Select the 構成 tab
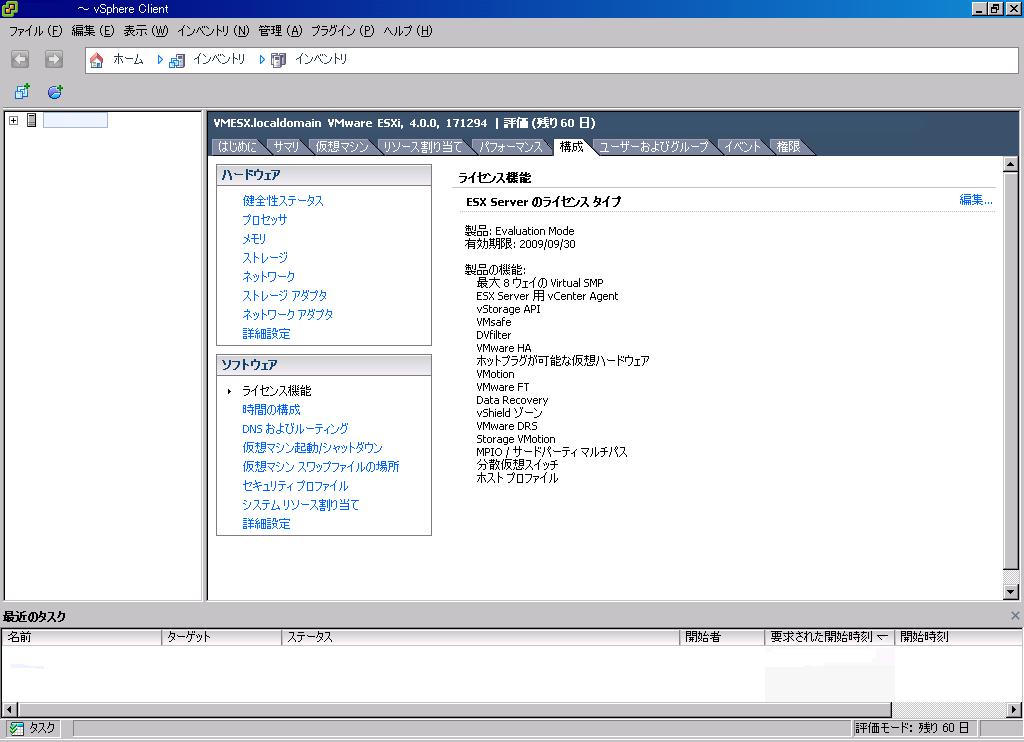Image resolution: width=1024 pixels, height=742 pixels. click(x=571, y=147)
